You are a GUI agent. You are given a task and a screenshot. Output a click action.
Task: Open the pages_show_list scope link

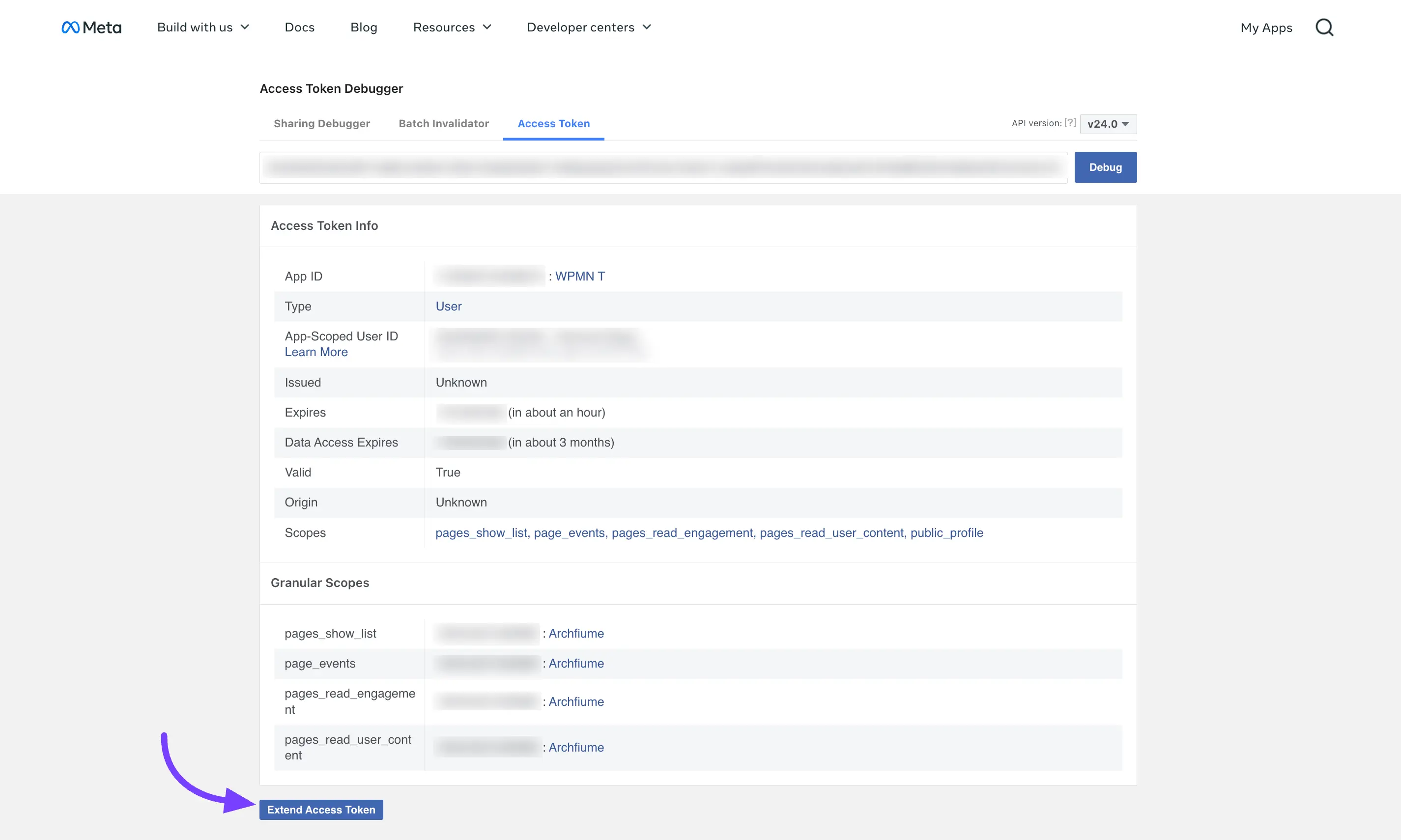click(481, 532)
